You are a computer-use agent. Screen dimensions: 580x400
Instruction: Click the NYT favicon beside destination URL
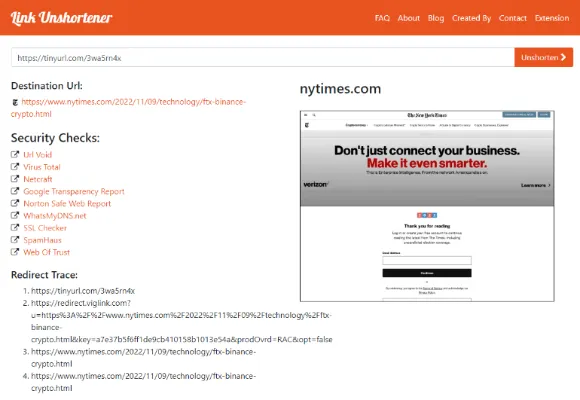tap(15, 102)
